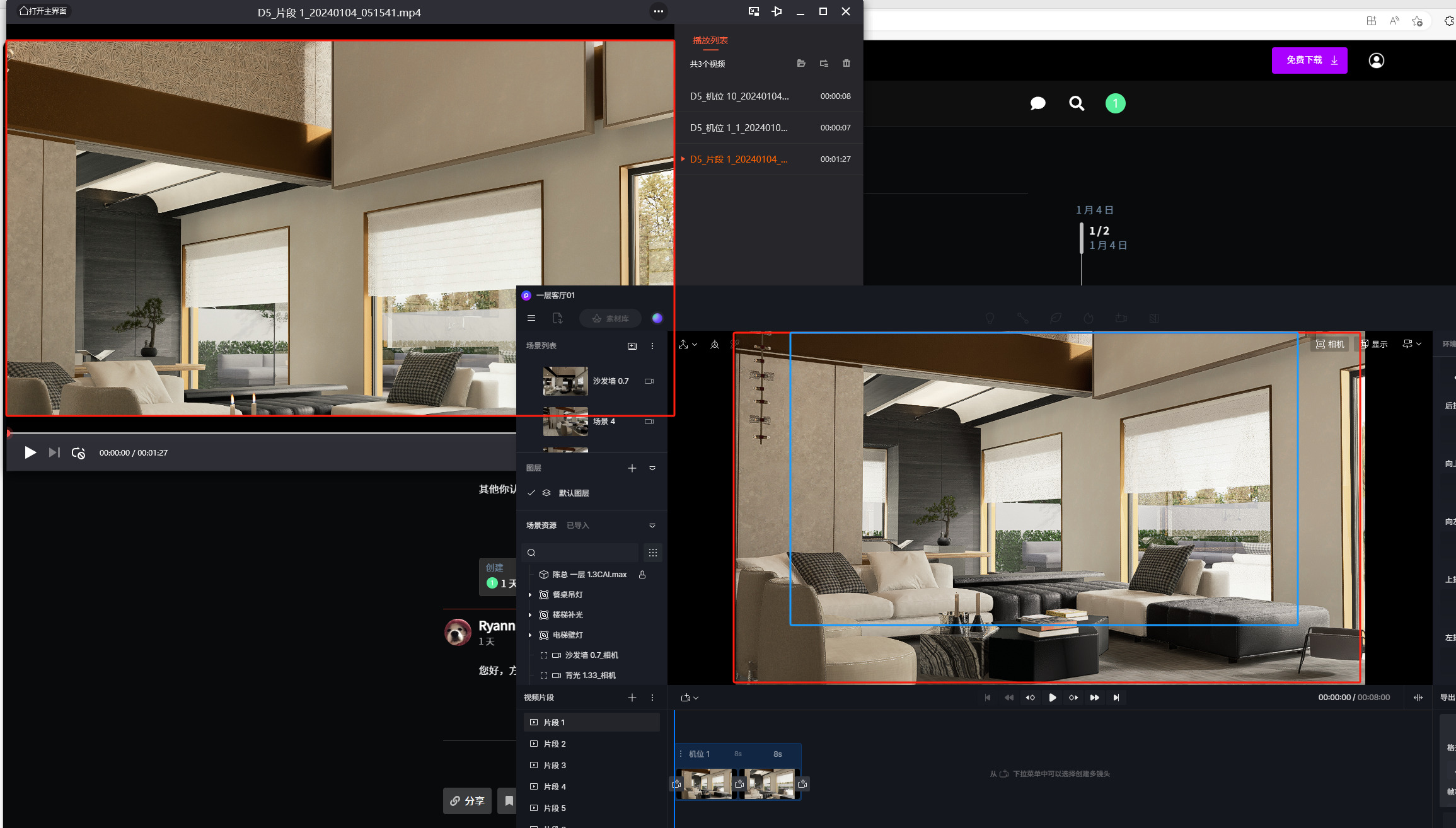Collapse the 场景资源 section

[x=652, y=526]
